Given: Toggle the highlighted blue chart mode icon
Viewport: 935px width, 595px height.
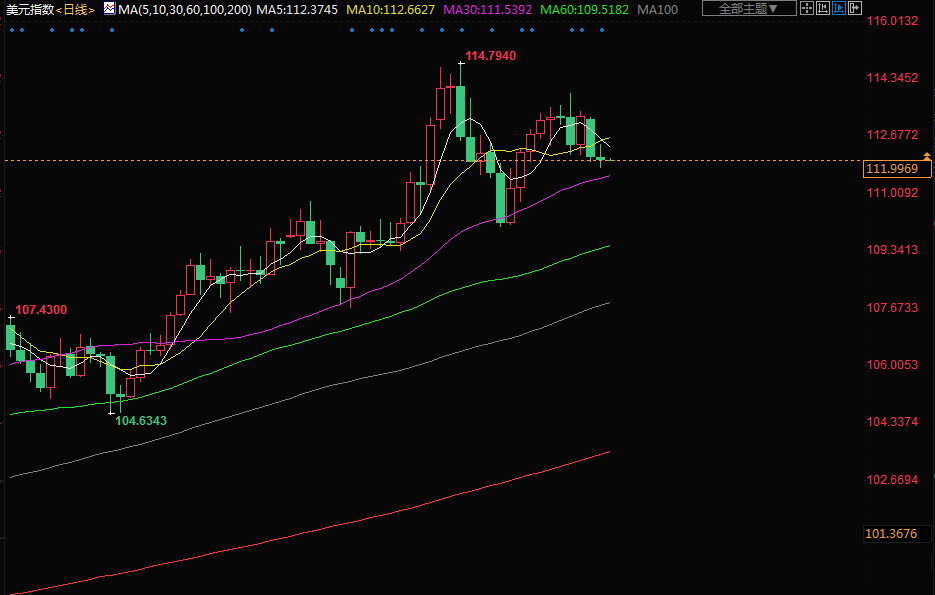Looking at the screenshot, I should coord(839,9).
